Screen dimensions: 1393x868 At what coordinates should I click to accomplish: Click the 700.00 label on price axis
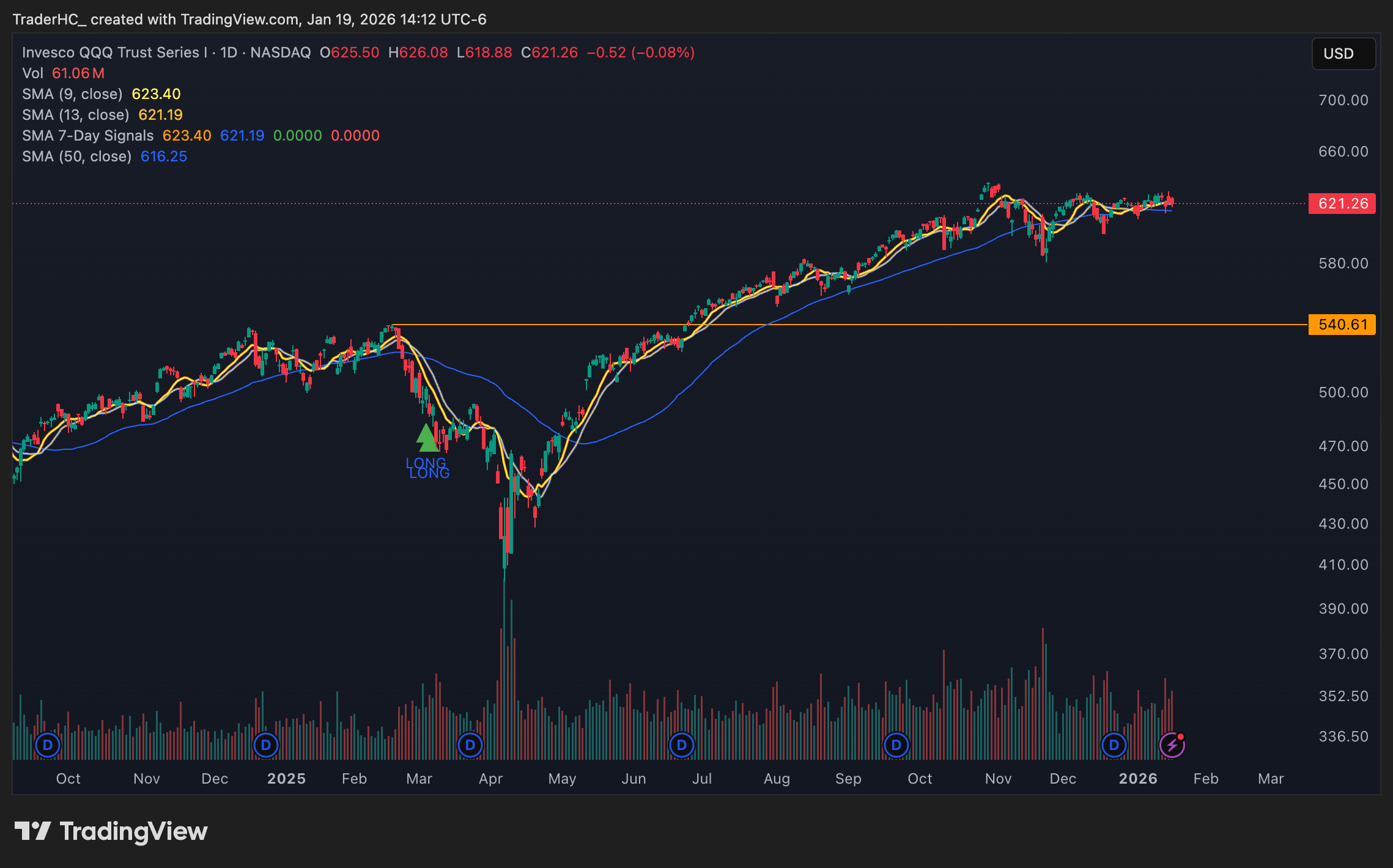pos(1343,100)
